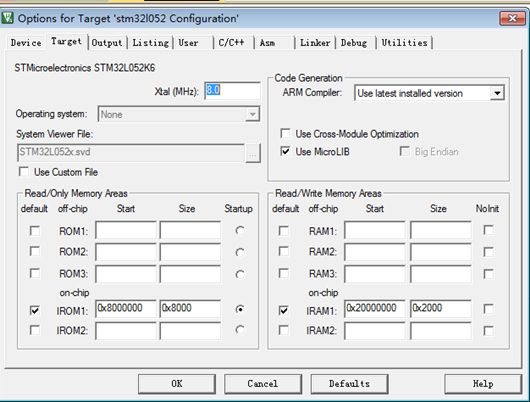Click the IROM2 Start address field
This screenshot has width=530, height=402.
tap(126, 331)
